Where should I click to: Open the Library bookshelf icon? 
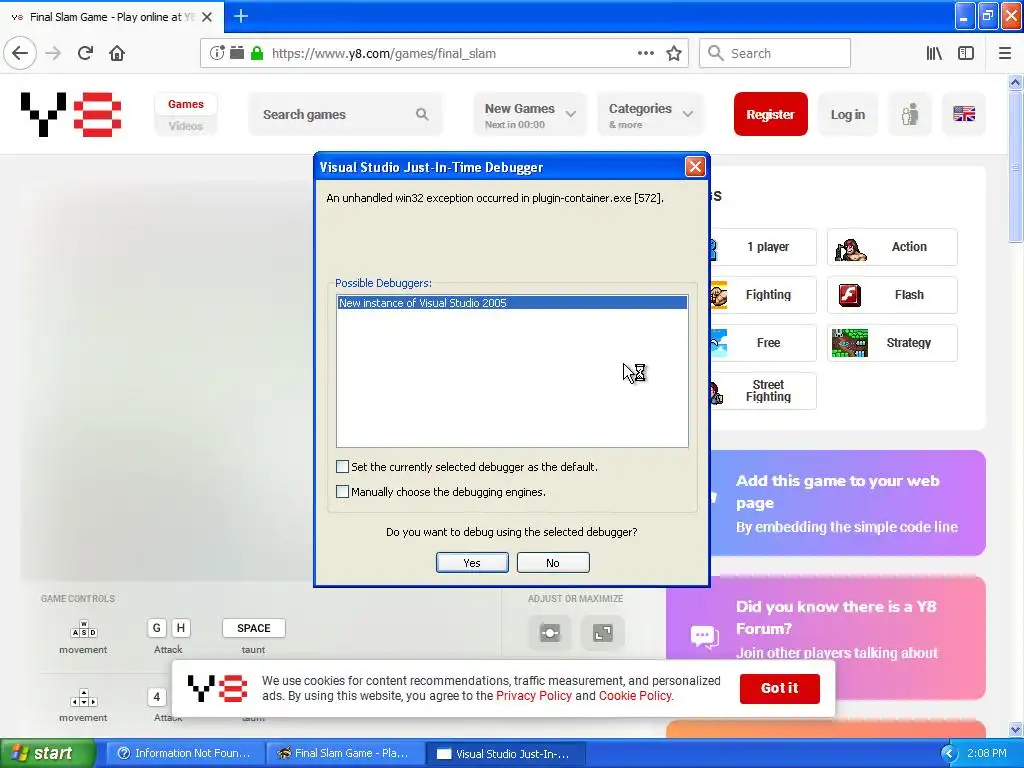click(934, 54)
